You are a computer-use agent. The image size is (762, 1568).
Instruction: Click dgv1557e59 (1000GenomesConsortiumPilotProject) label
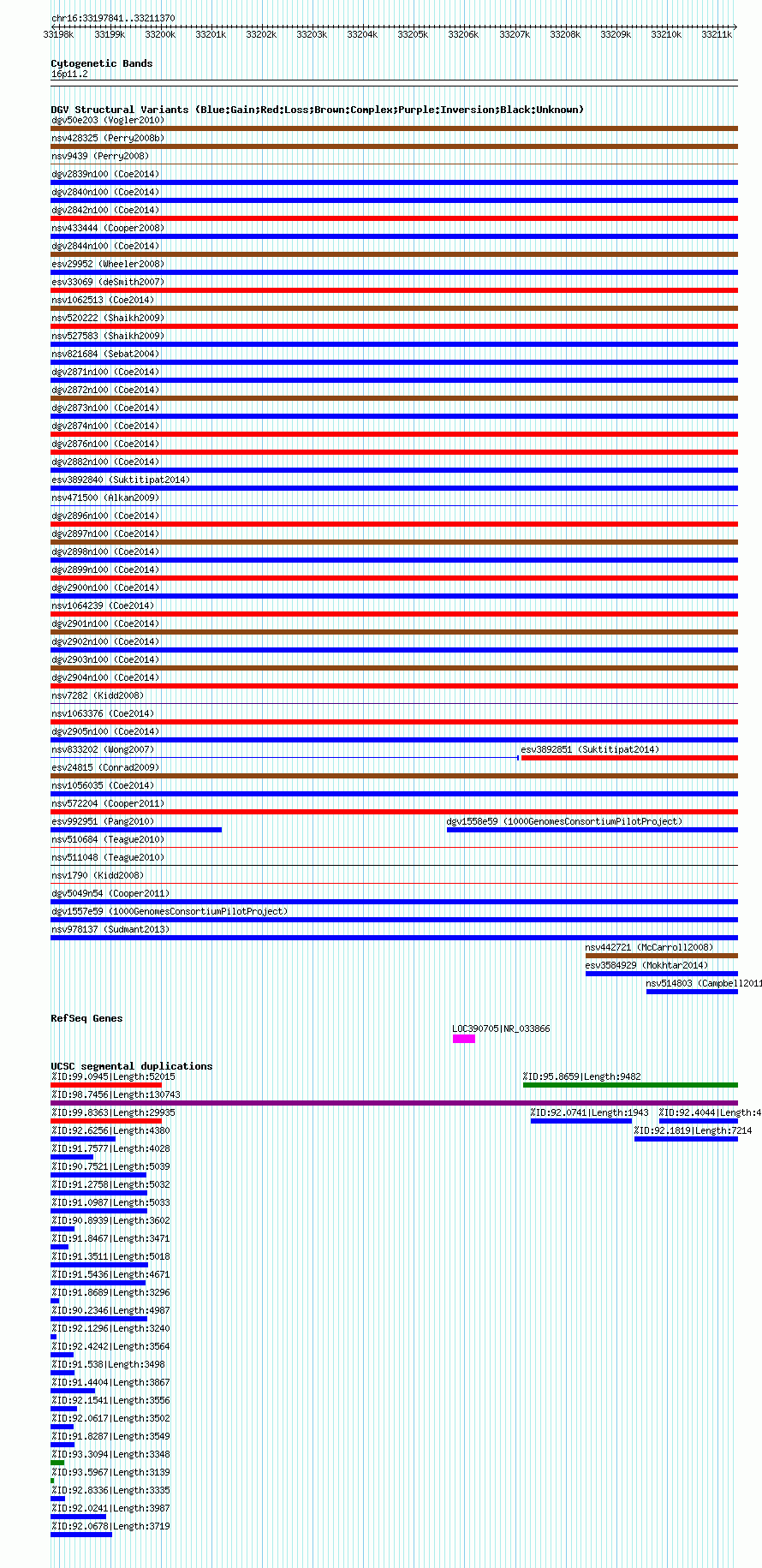pos(170,911)
